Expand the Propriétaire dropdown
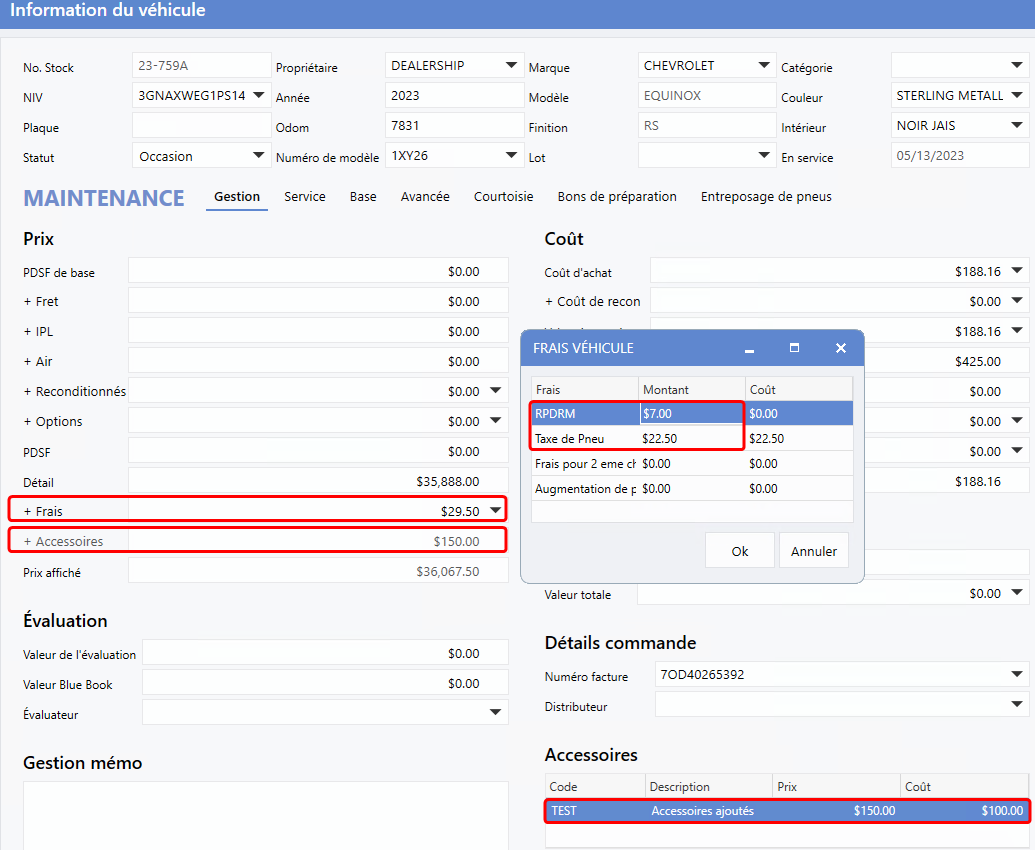This screenshot has width=1035, height=850. tap(511, 66)
